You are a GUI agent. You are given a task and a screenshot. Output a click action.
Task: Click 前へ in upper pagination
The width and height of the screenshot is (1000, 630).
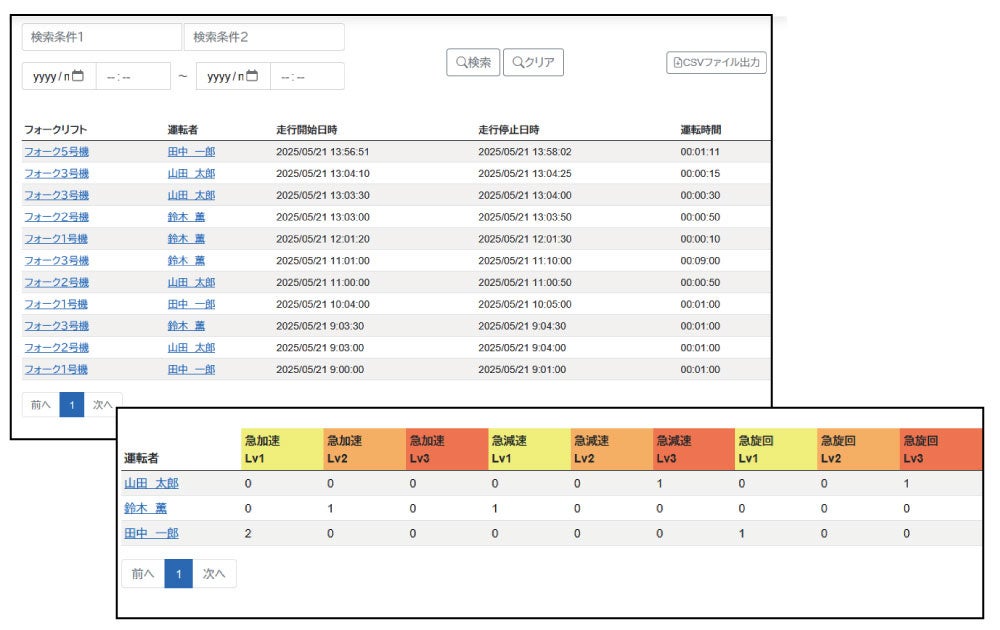(x=41, y=405)
